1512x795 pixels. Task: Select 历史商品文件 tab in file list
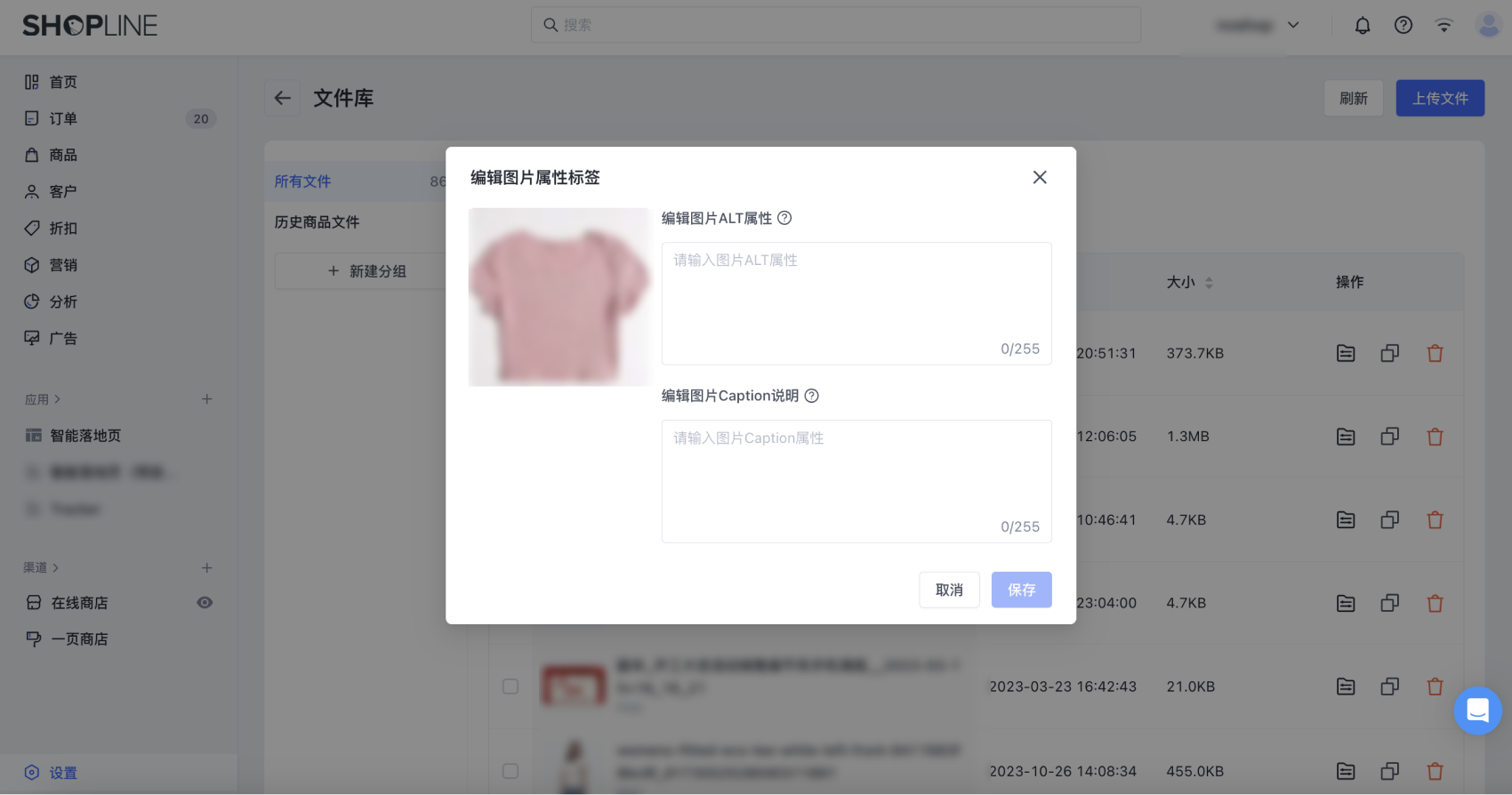tap(317, 222)
